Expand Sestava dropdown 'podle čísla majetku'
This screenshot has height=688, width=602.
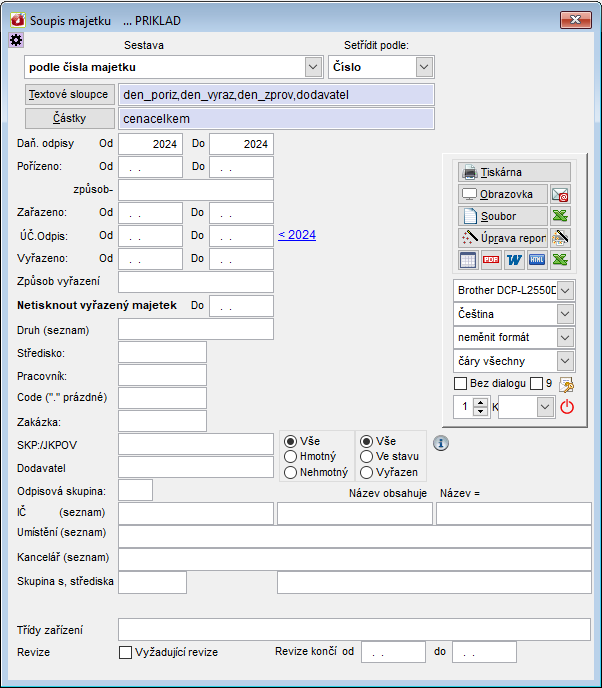click(313, 67)
